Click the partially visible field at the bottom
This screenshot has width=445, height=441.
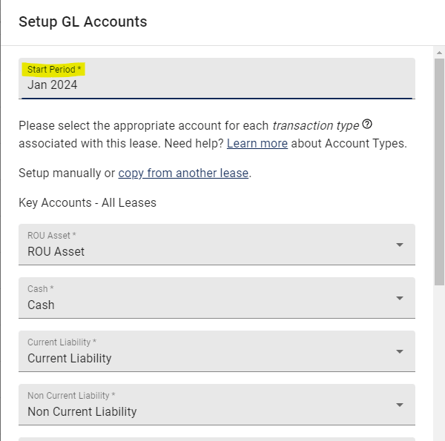pos(217,439)
